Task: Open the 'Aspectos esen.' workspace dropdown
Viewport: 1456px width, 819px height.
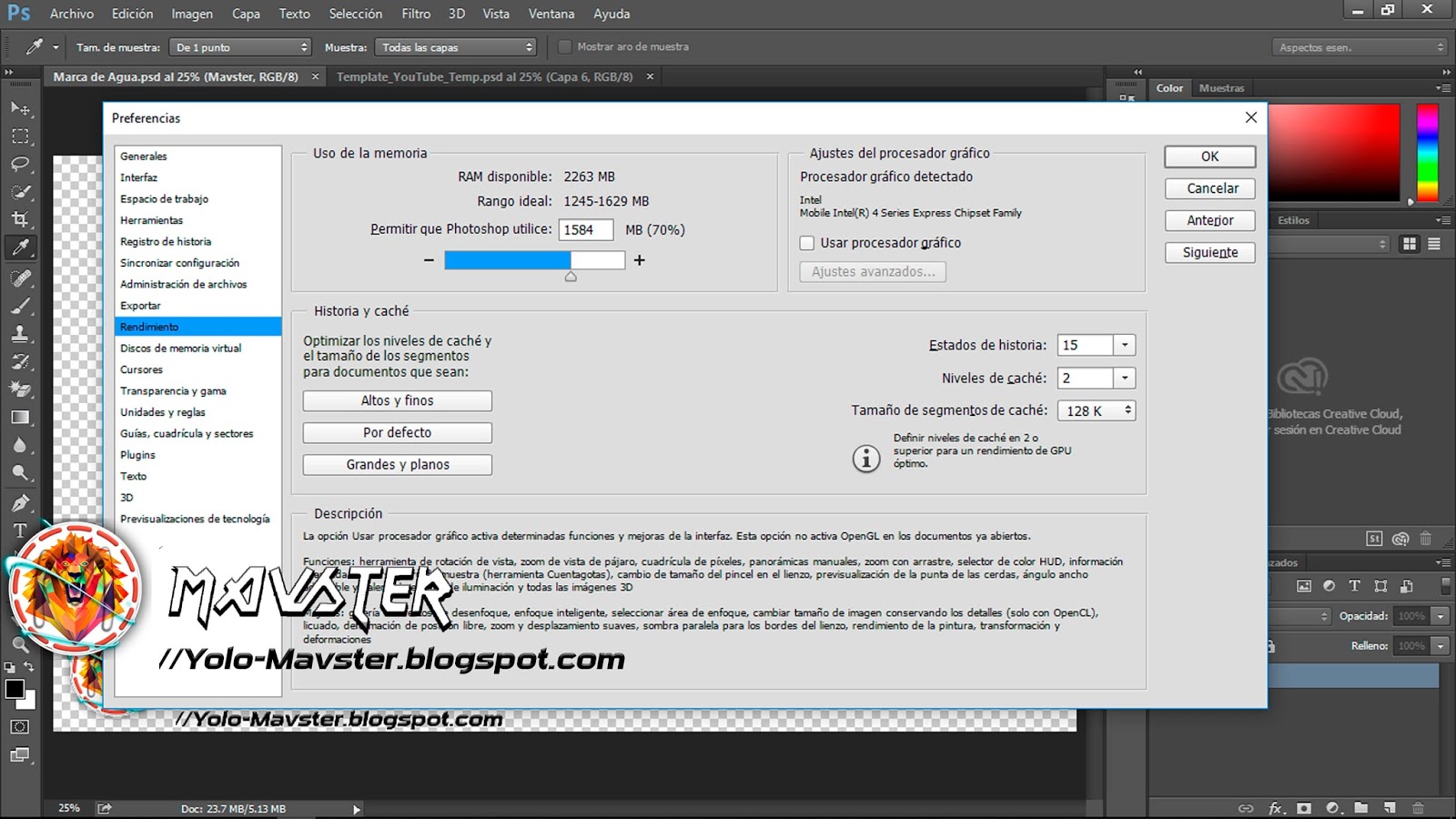Action: tap(1360, 47)
